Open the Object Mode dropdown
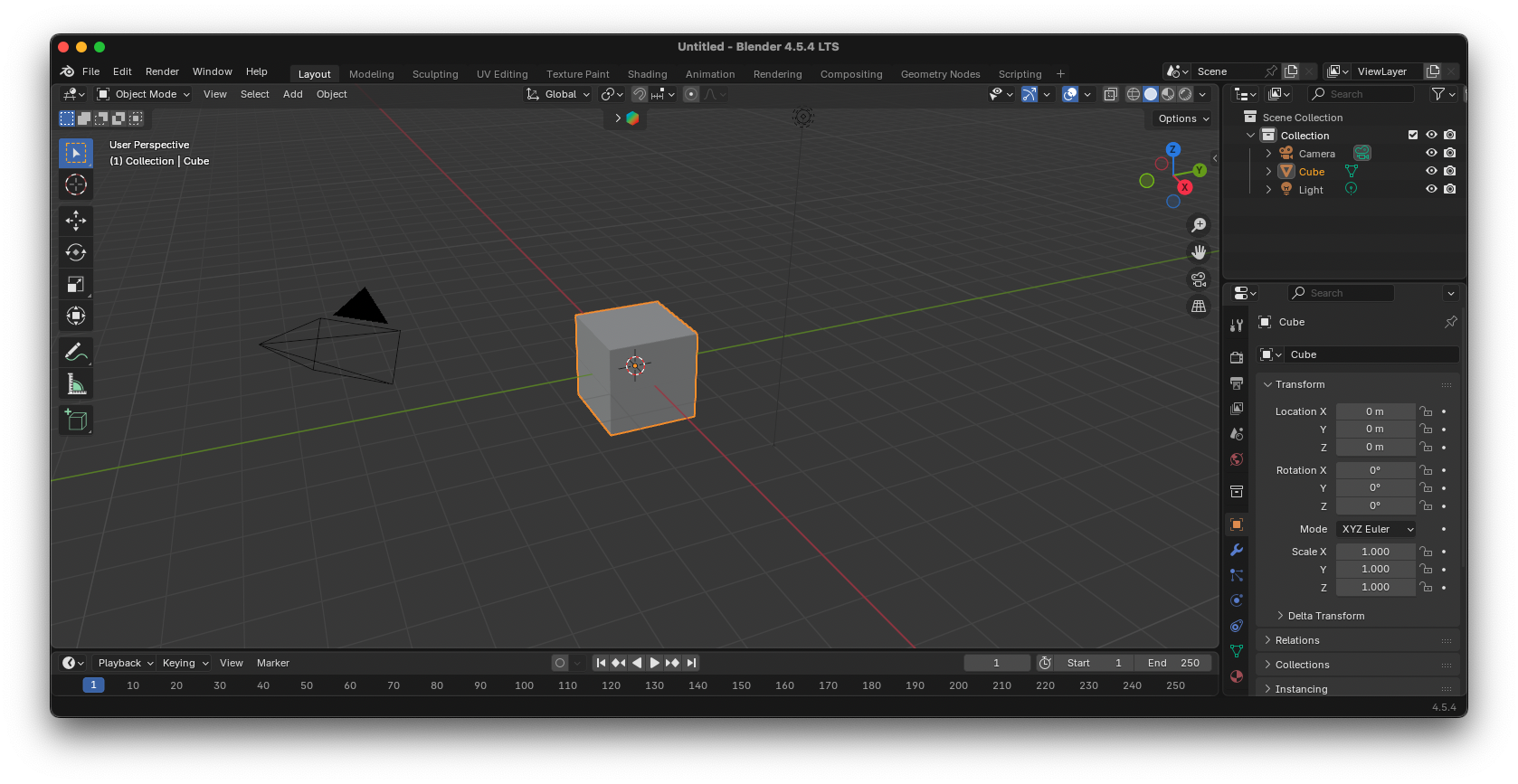The height and width of the screenshot is (784, 1518). click(144, 94)
